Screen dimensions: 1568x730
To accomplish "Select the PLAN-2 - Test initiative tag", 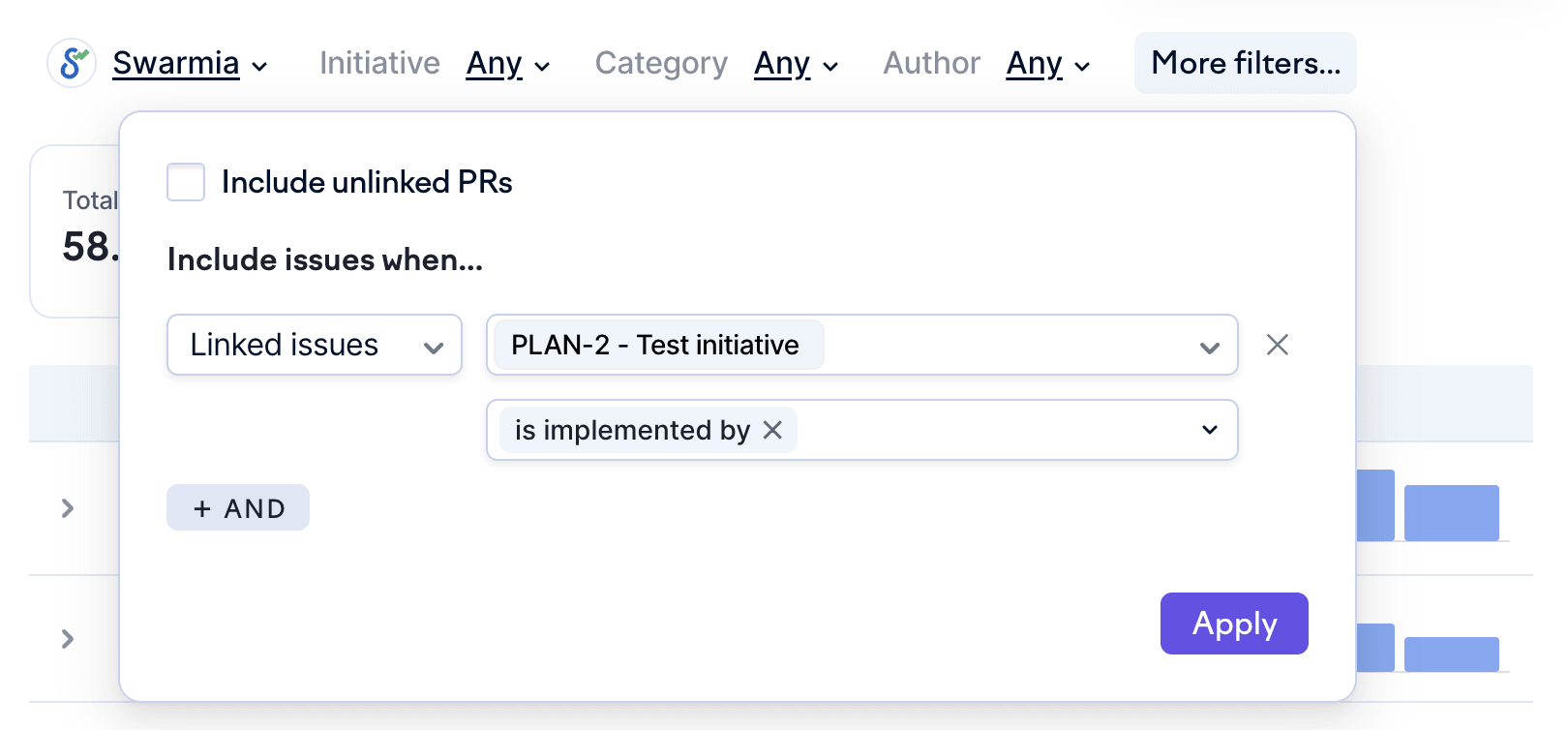I will point(656,345).
